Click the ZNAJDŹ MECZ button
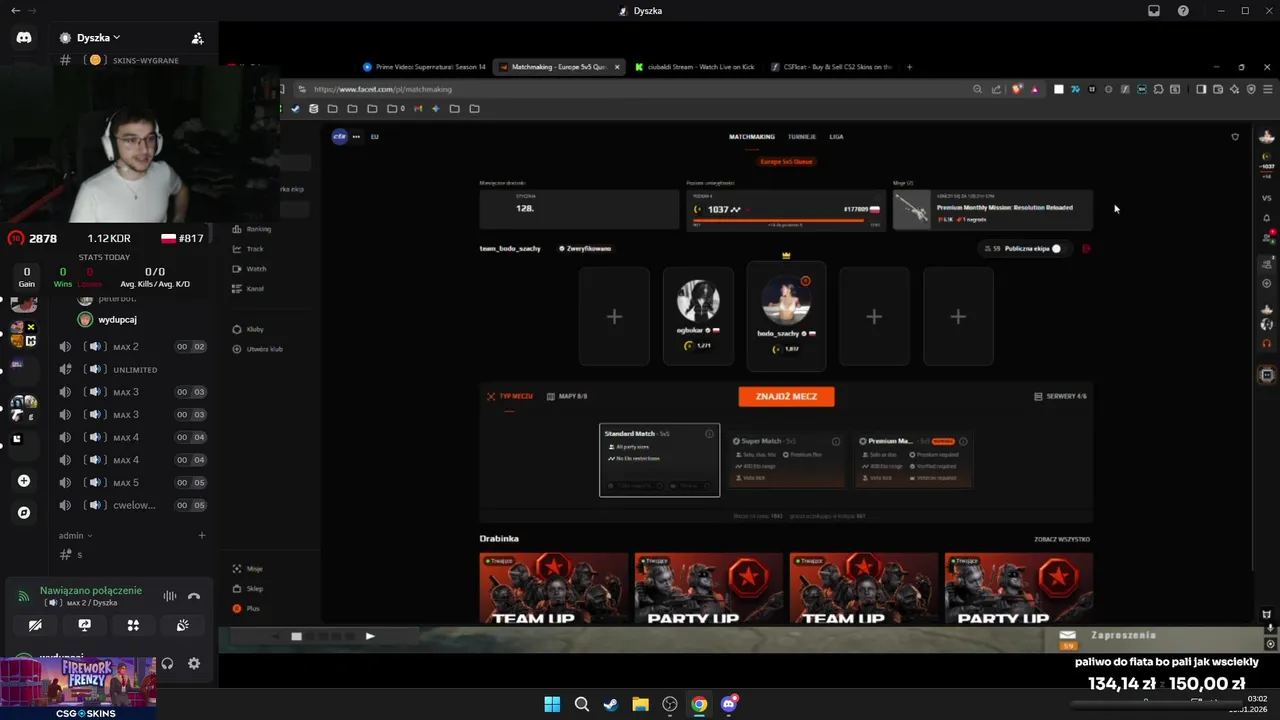 pyautogui.click(x=786, y=397)
